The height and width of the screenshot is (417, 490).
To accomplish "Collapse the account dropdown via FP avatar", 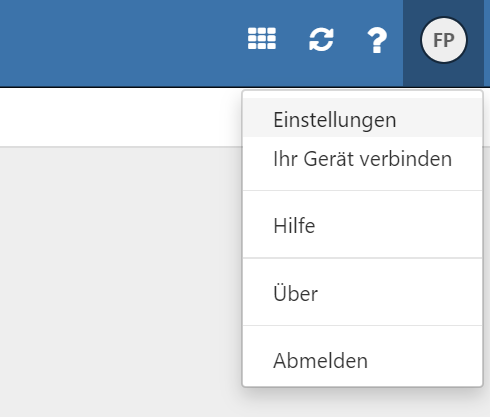I will tap(444, 40).
